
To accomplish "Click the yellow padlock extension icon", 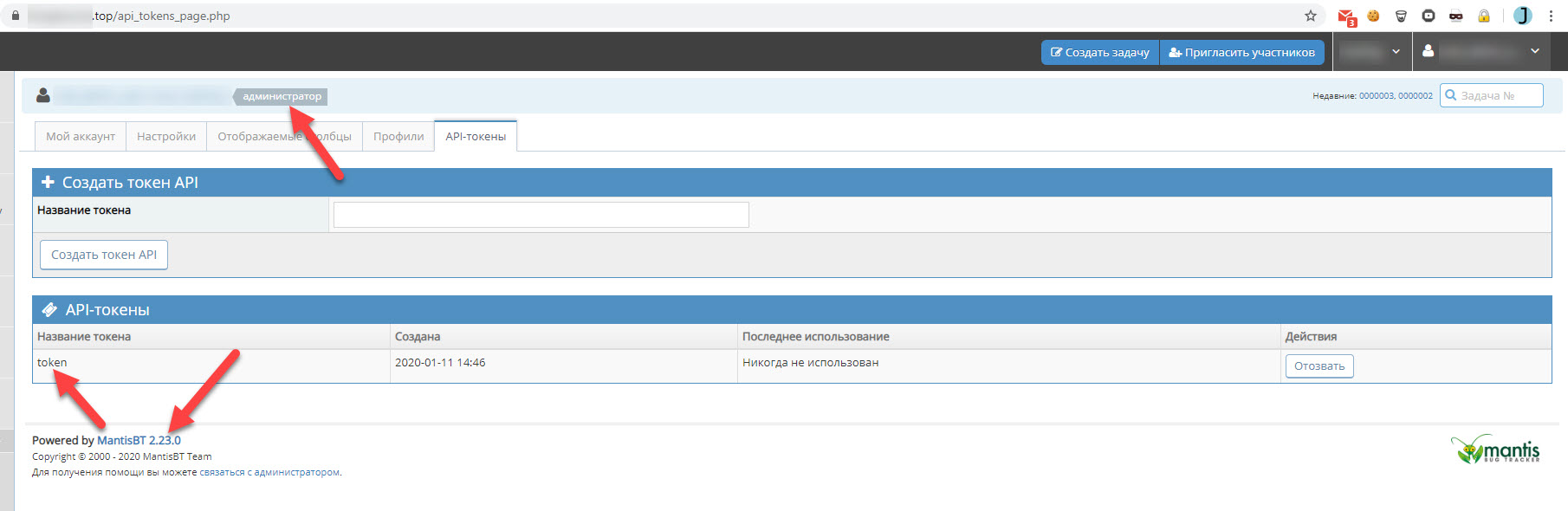I will pos(1484,16).
